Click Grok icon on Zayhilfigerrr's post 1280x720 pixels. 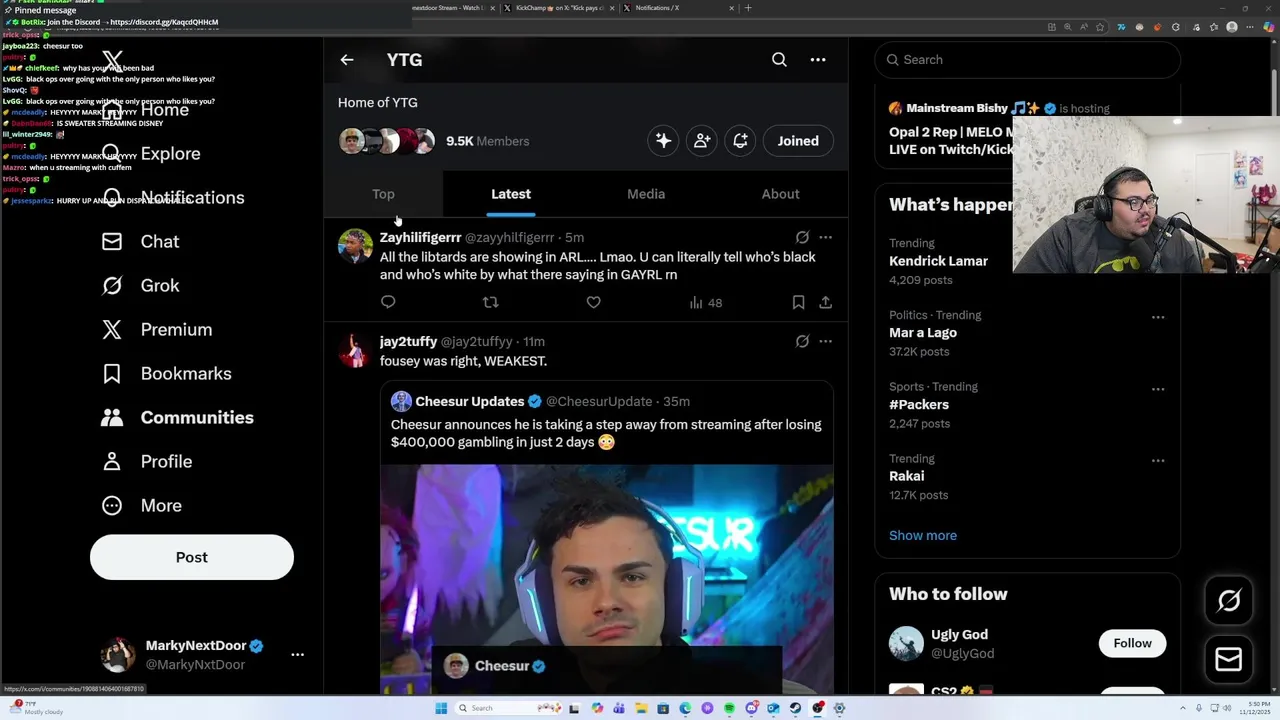pyautogui.click(x=802, y=237)
